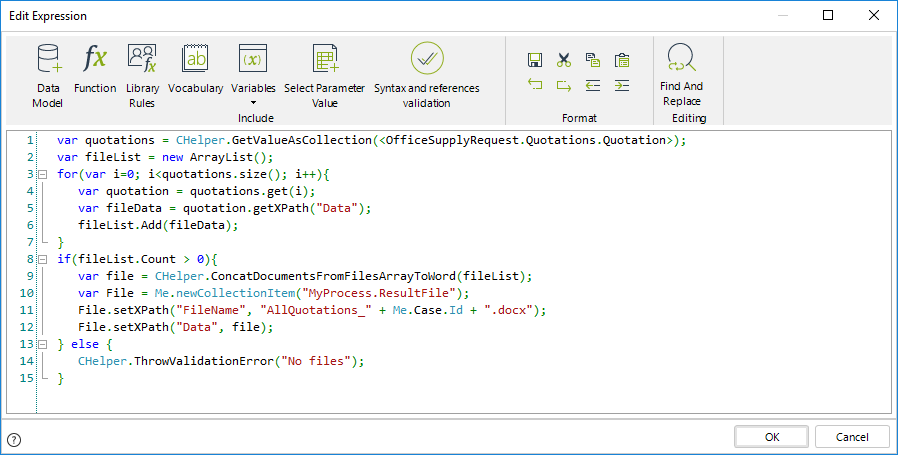Click "ThrowValidationError" on line 14

coord(204,361)
